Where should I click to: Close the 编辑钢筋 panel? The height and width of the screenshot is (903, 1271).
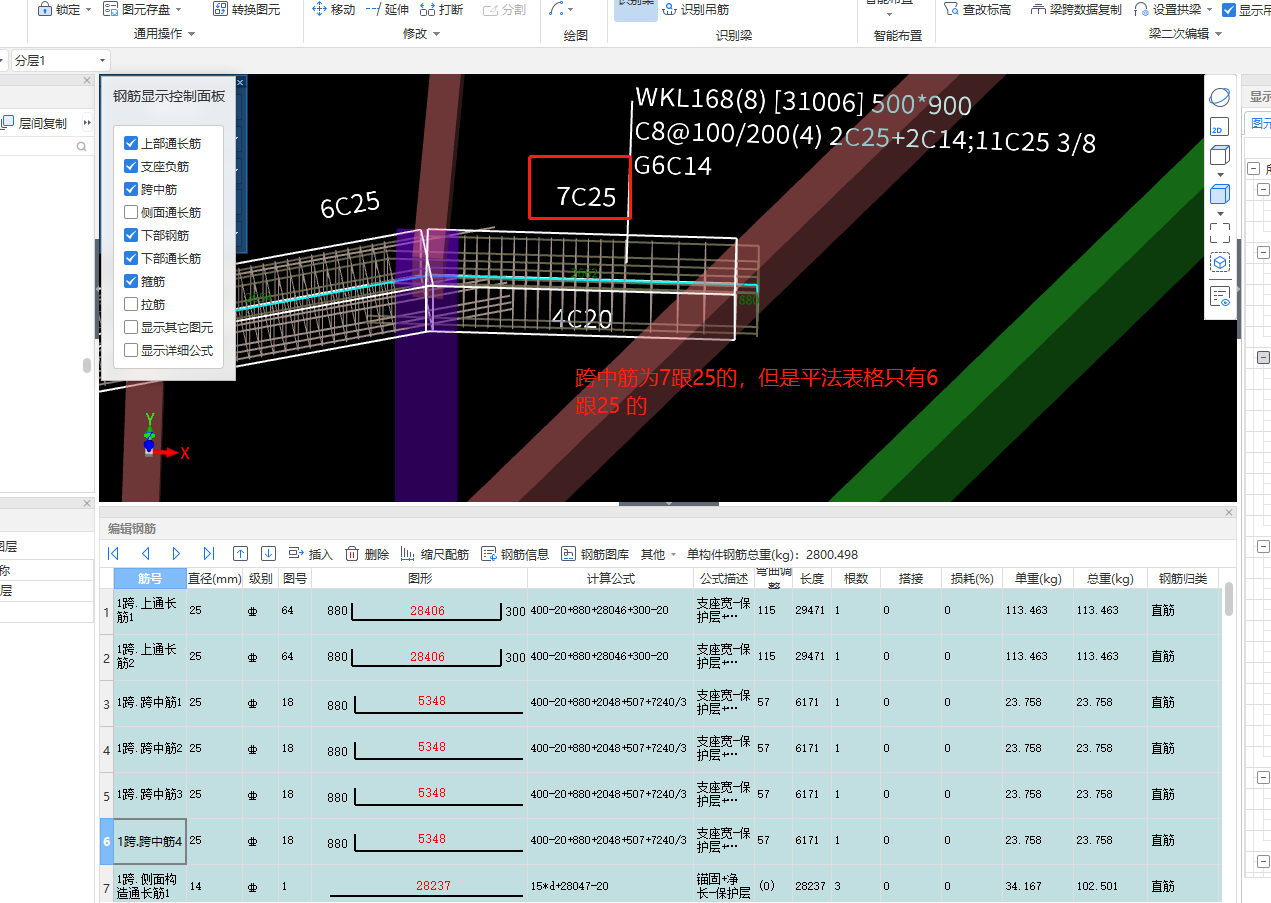coord(1229,512)
